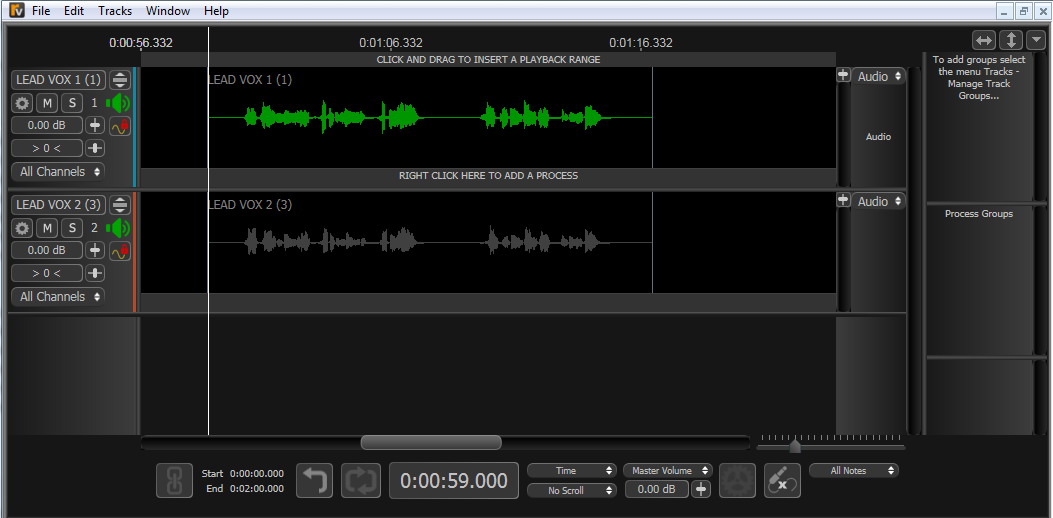Click the chain link icon near Start/End
This screenshot has width=1053, height=518.
174,481
